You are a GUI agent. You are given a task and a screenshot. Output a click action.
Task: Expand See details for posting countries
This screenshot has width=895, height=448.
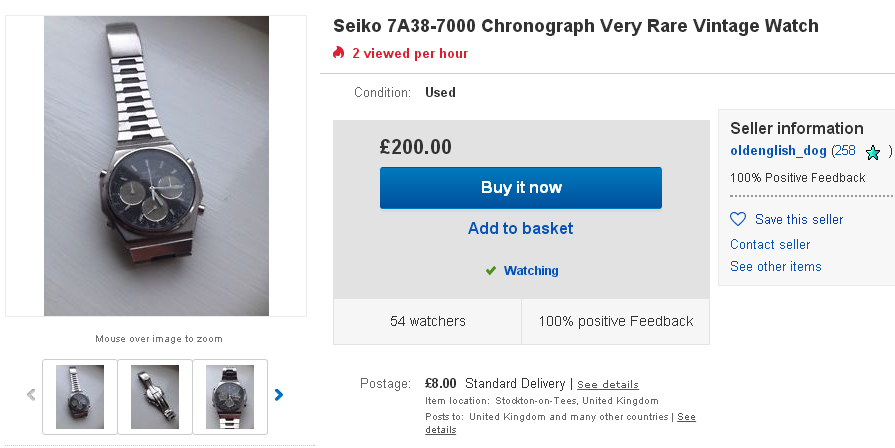tap(685, 417)
